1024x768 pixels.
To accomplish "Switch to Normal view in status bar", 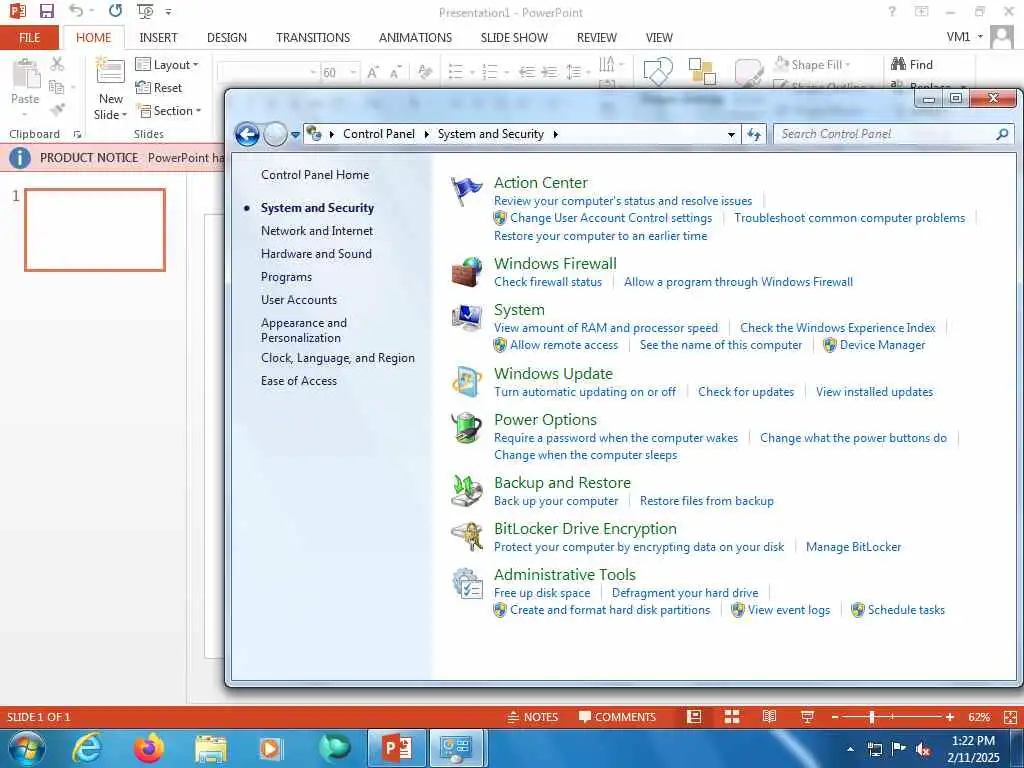I will pos(694,717).
